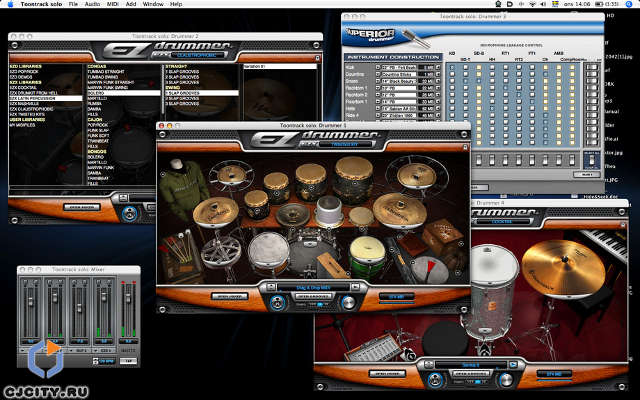Viewport: 640px width, 400px height.
Task: Hit the clear cocktail drum in the Drummer 4 window
Action: [x=491, y=291]
